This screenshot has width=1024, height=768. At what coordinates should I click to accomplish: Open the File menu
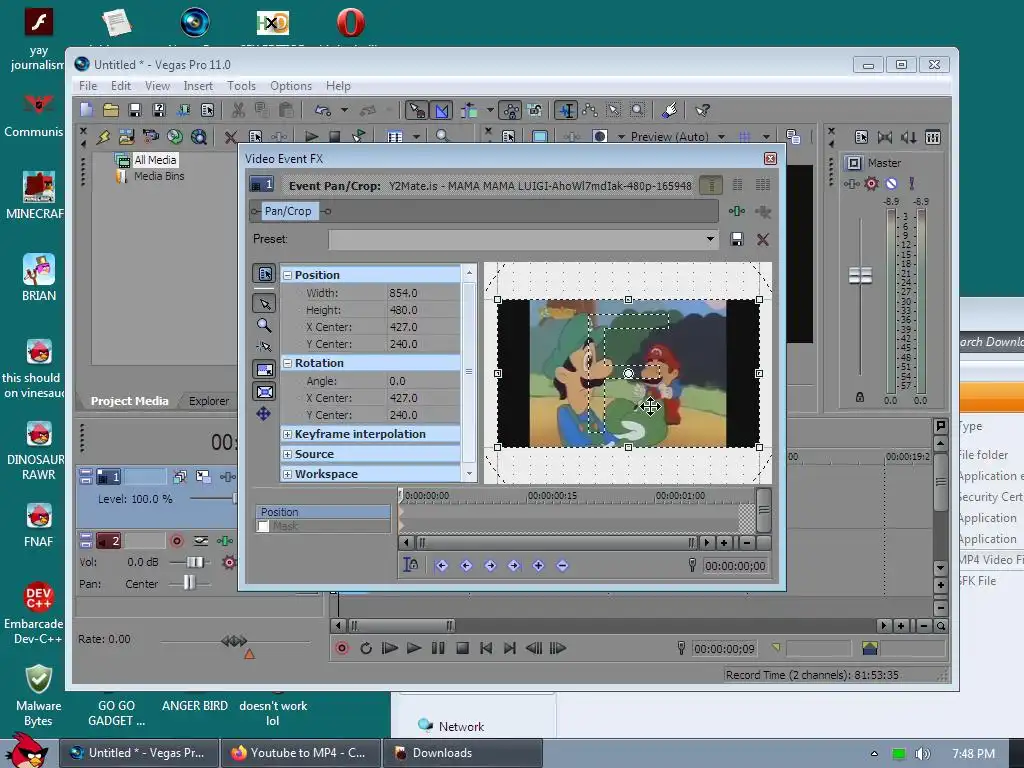click(x=88, y=86)
